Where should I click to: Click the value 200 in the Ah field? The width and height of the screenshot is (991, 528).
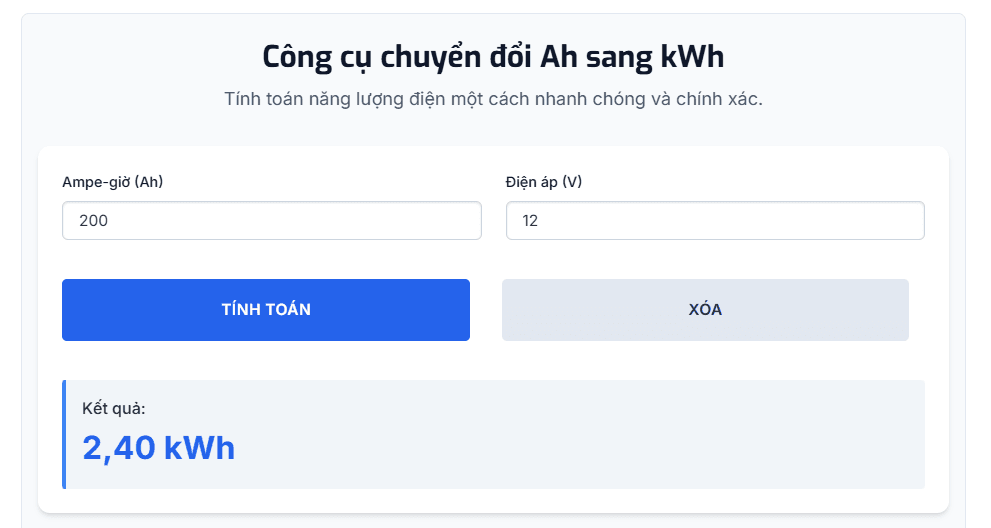pyautogui.click(x=93, y=221)
